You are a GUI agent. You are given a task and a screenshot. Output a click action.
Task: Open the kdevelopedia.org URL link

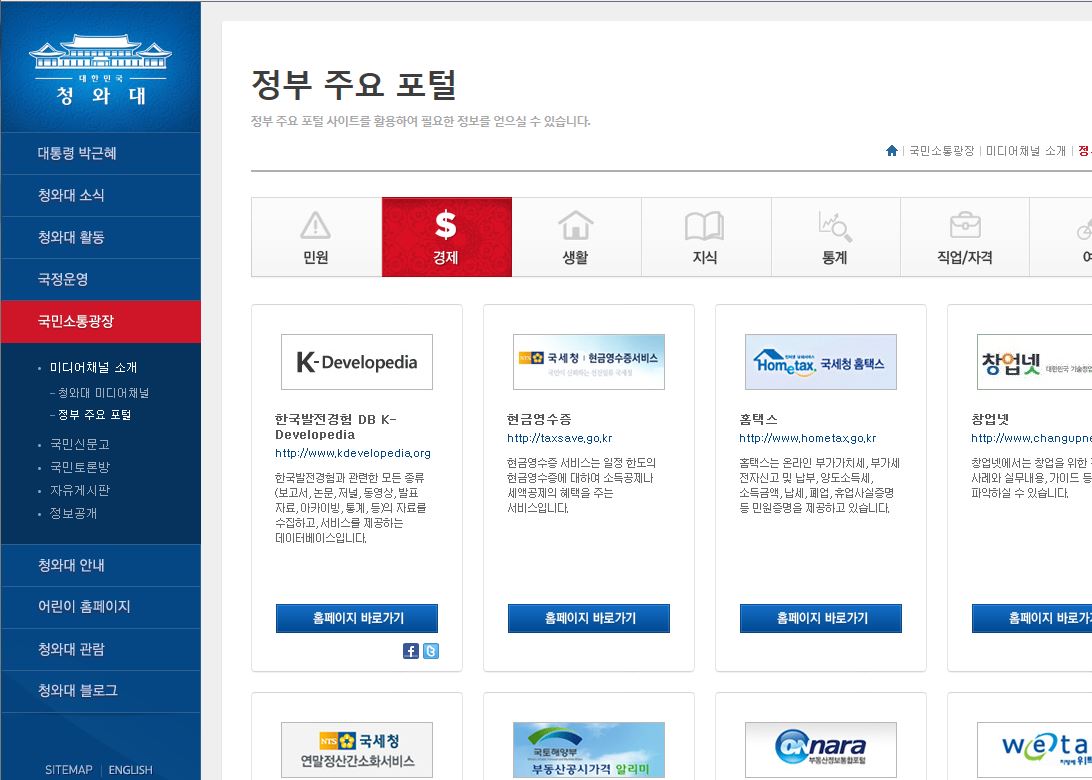click(353, 453)
